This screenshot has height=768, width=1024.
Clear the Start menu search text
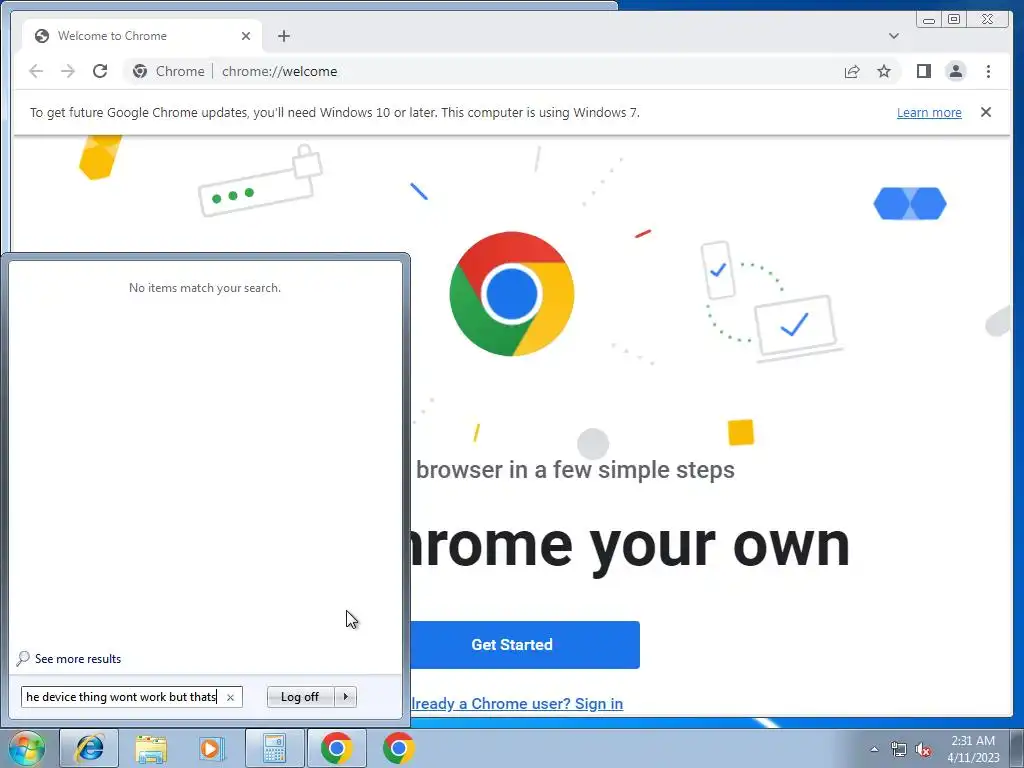pyautogui.click(x=230, y=697)
